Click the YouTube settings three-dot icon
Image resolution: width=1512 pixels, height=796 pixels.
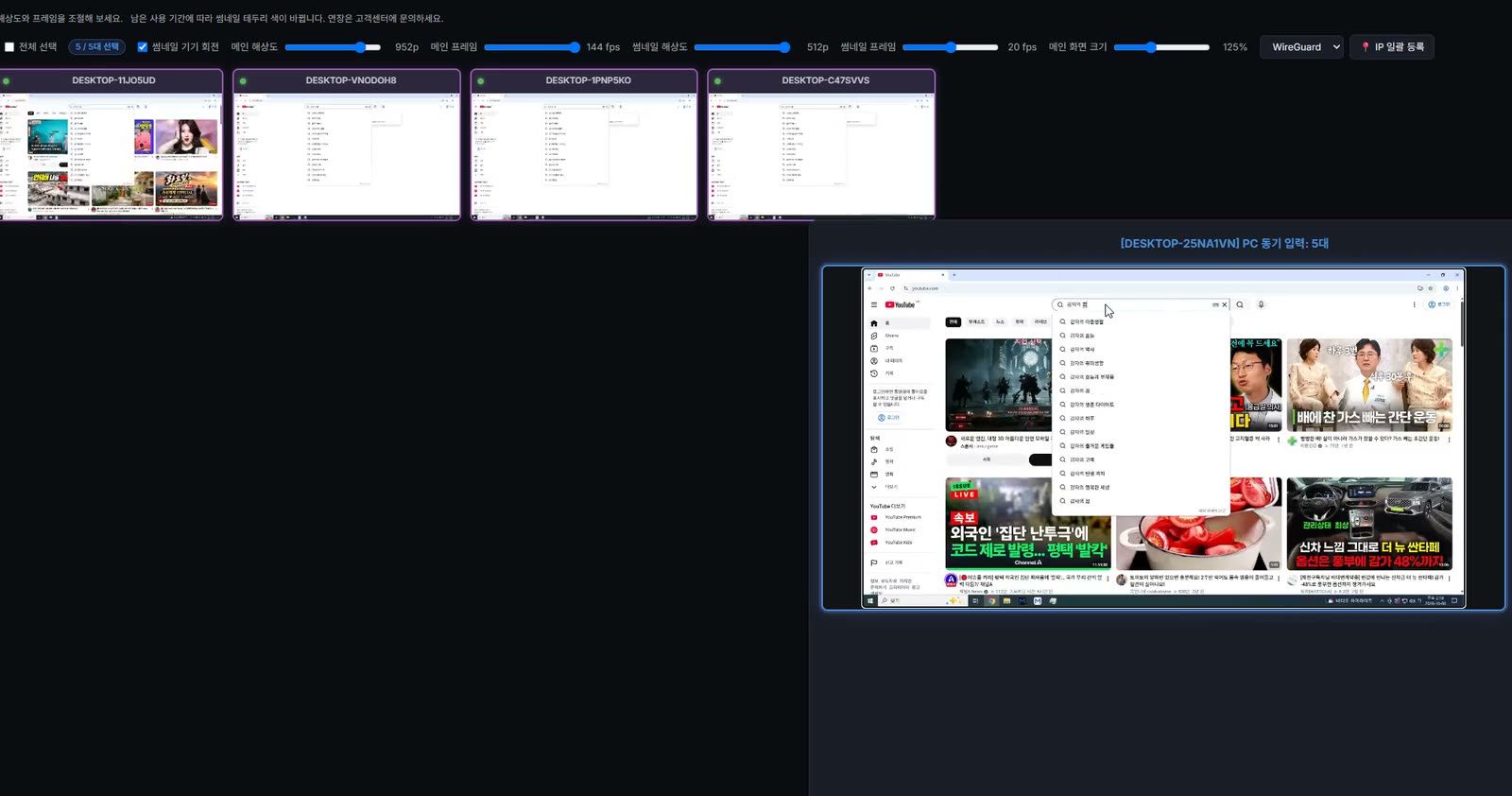pos(1415,304)
